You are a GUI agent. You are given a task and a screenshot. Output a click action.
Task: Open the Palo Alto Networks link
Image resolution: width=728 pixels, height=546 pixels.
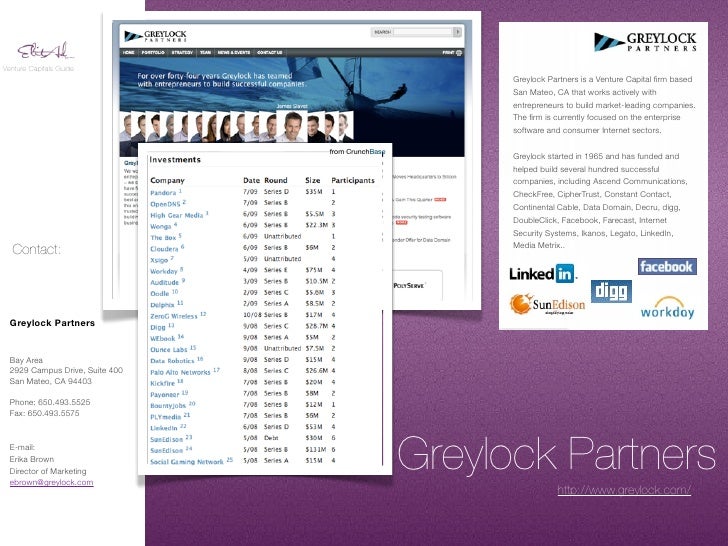(180, 372)
